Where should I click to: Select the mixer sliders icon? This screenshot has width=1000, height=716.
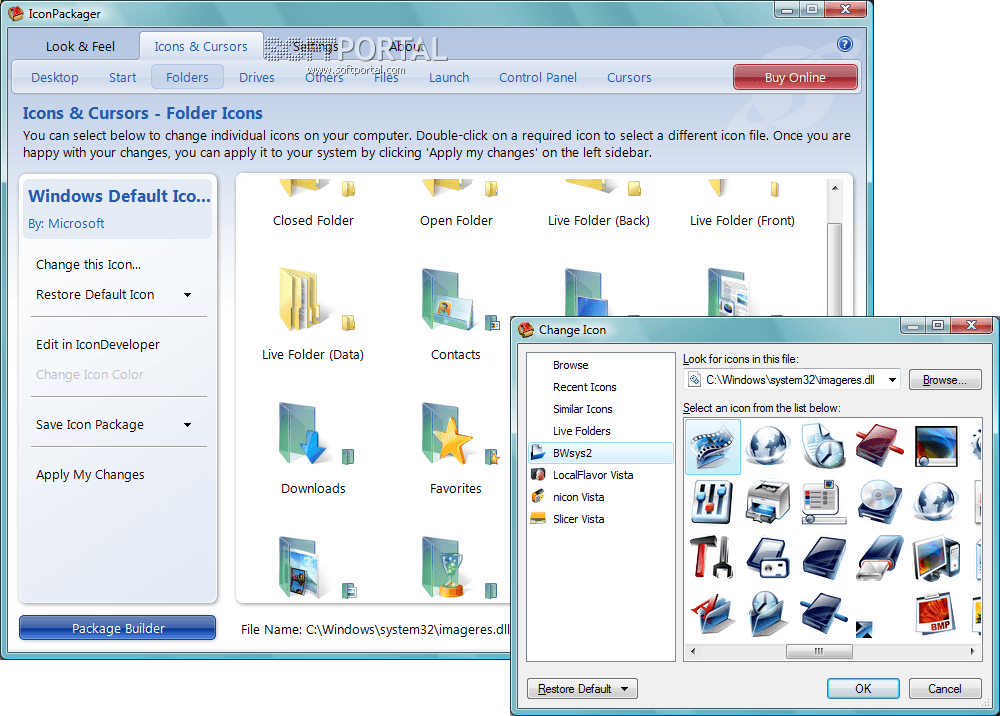pos(712,502)
